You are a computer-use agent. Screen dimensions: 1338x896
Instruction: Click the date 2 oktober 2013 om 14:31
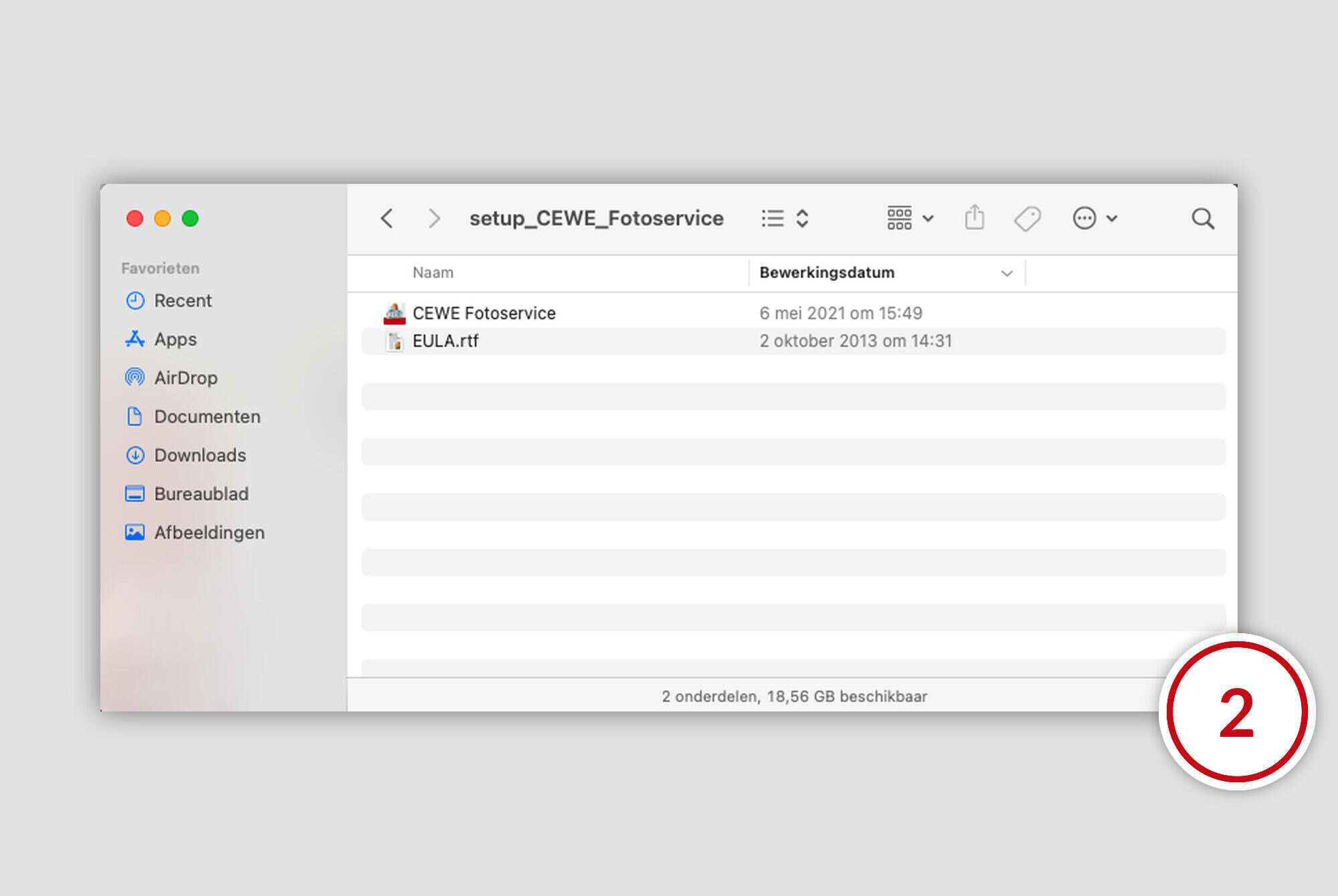click(856, 341)
